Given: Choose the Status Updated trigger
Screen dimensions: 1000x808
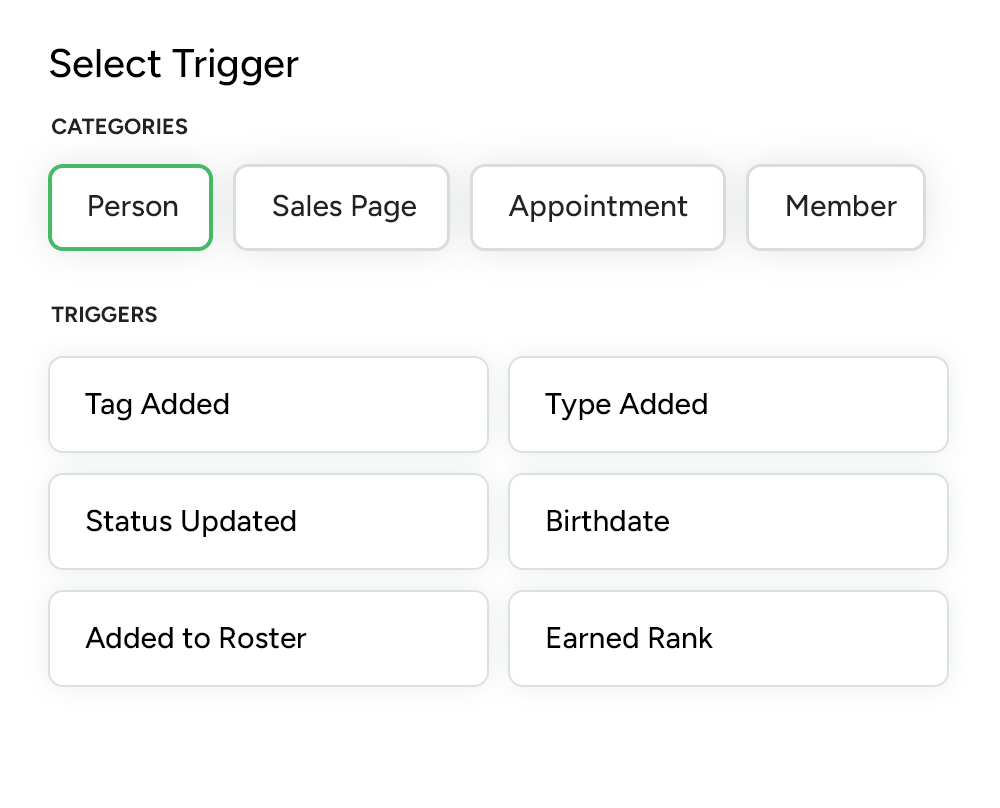Looking at the screenshot, I should click(268, 521).
